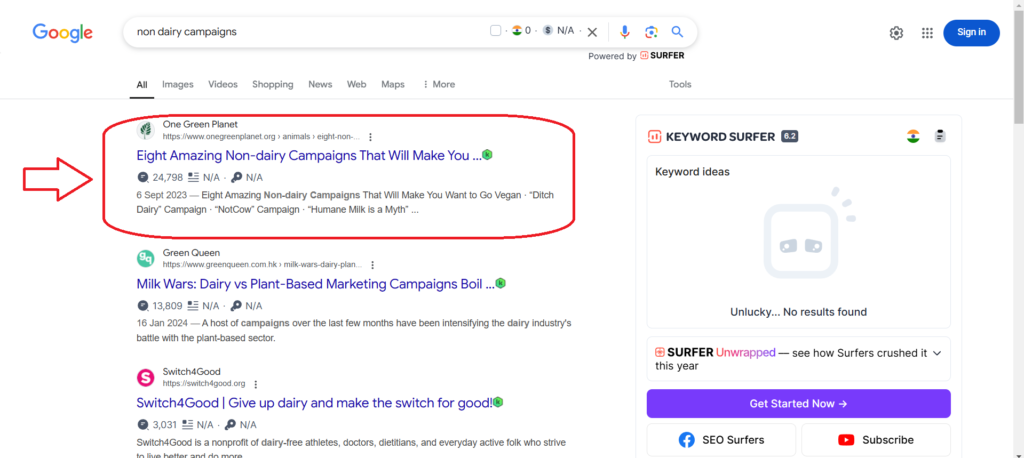
Task: Start voice search with microphone icon
Action: point(625,32)
